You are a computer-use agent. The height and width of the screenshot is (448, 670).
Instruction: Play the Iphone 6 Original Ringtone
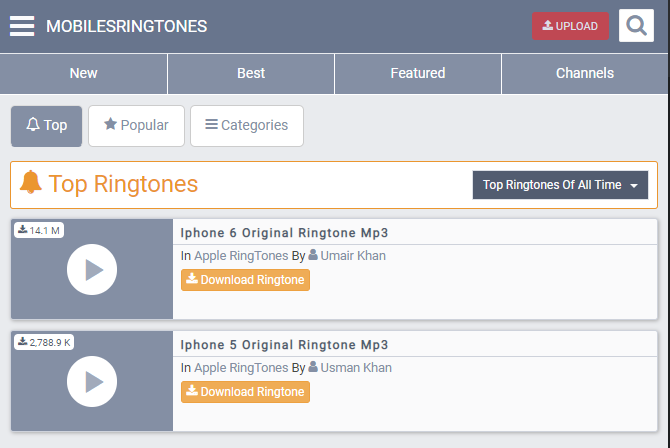pyautogui.click(x=92, y=269)
